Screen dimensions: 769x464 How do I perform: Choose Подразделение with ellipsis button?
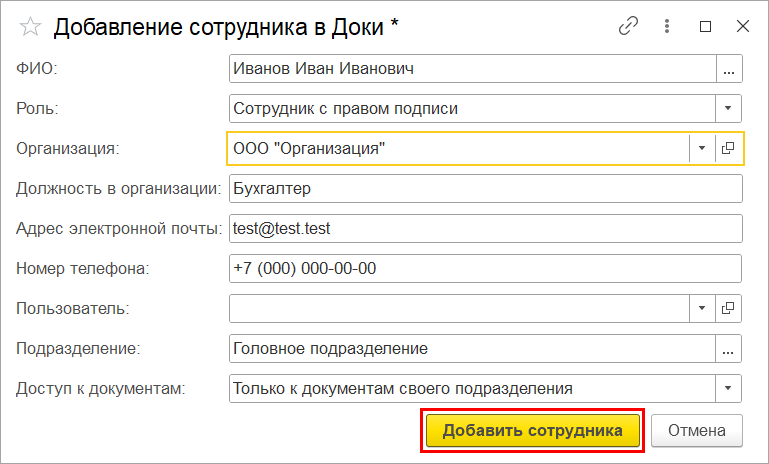click(728, 349)
